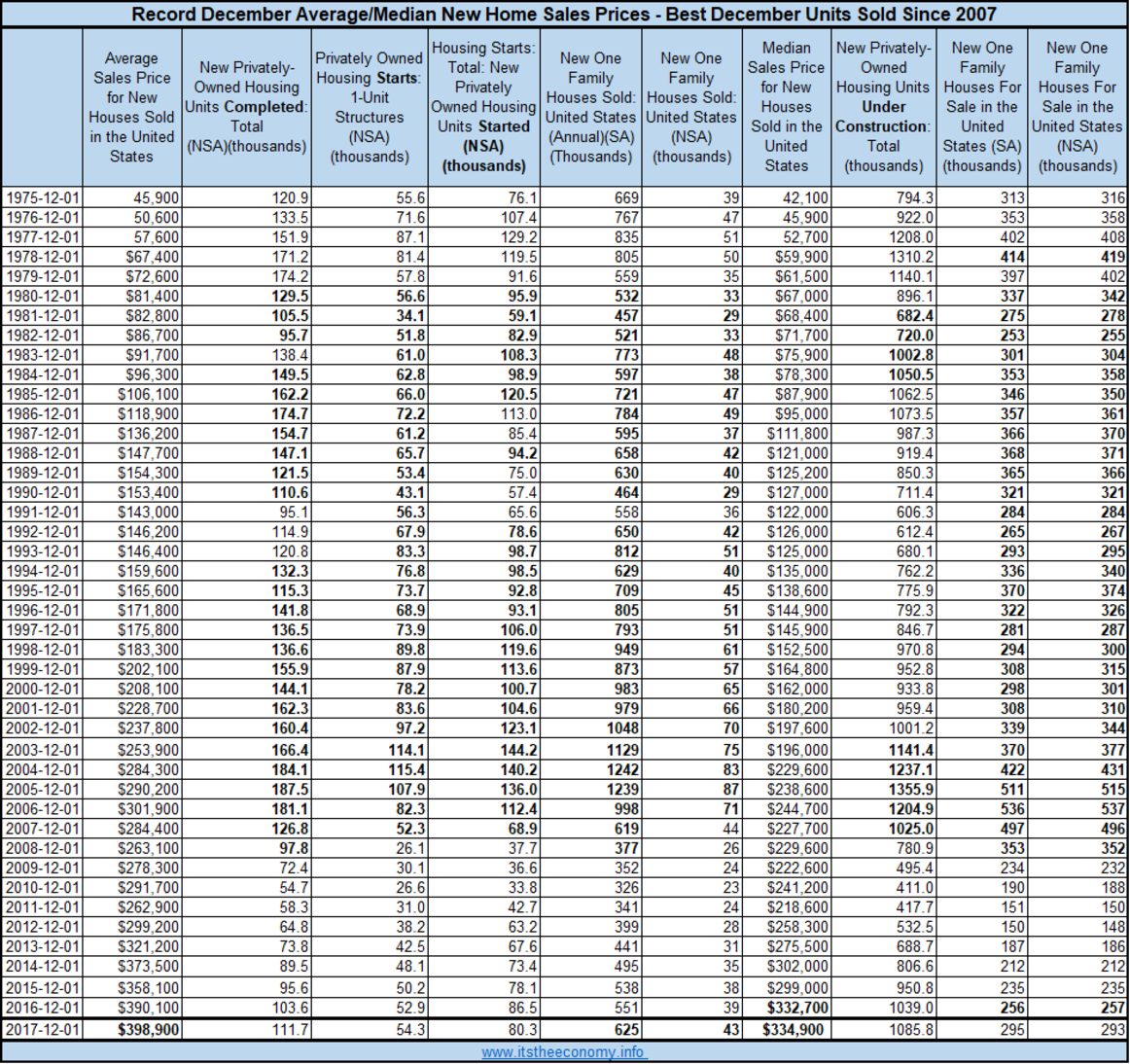Select the 'Median Sales Price for New Houses' header

pos(787,107)
